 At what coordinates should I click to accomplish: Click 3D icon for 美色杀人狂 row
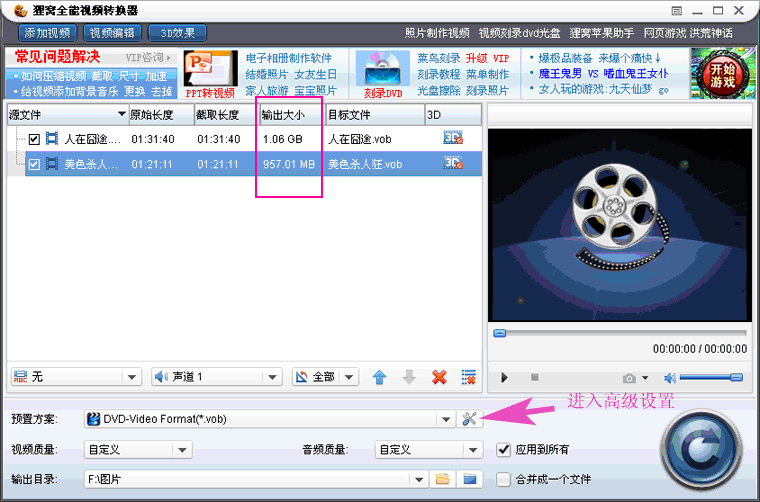[453, 163]
